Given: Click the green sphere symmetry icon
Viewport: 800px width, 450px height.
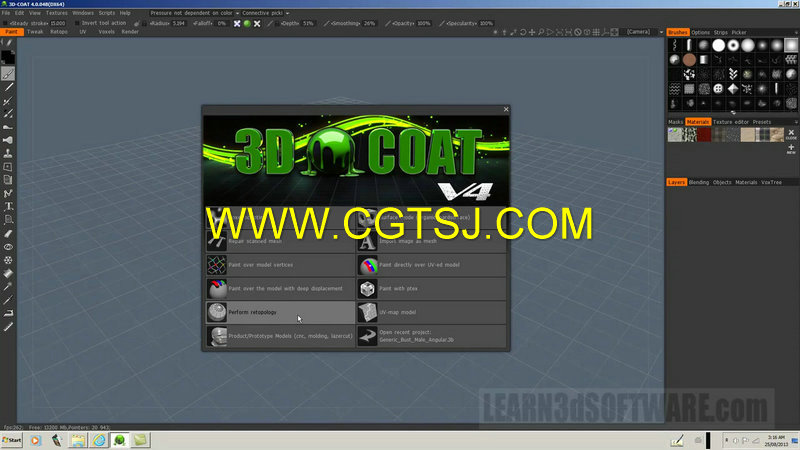Looking at the screenshot, I should click(247, 23).
